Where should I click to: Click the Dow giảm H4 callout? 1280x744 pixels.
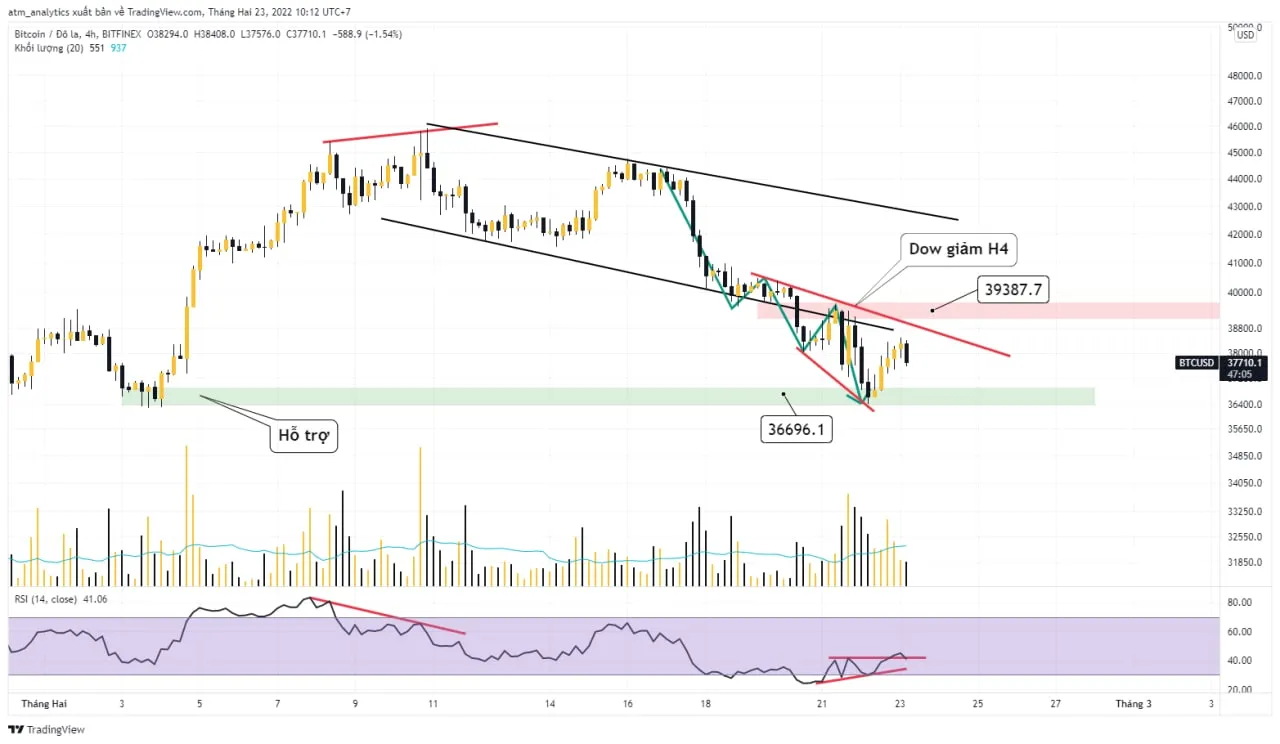(958, 250)
